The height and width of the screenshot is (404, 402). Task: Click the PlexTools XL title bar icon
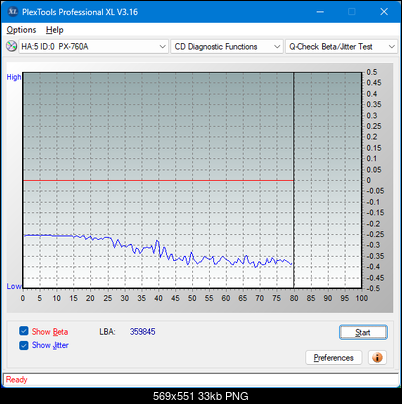pos(12,12)
